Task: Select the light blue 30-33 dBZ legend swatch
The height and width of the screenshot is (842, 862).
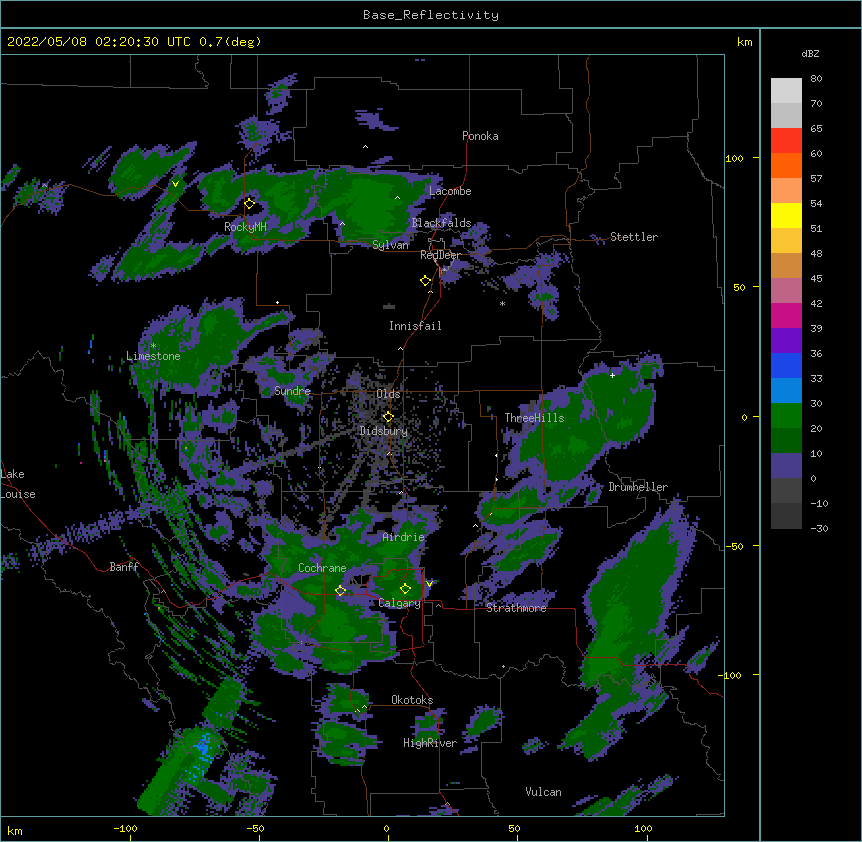Action: (x=786, y=391)
